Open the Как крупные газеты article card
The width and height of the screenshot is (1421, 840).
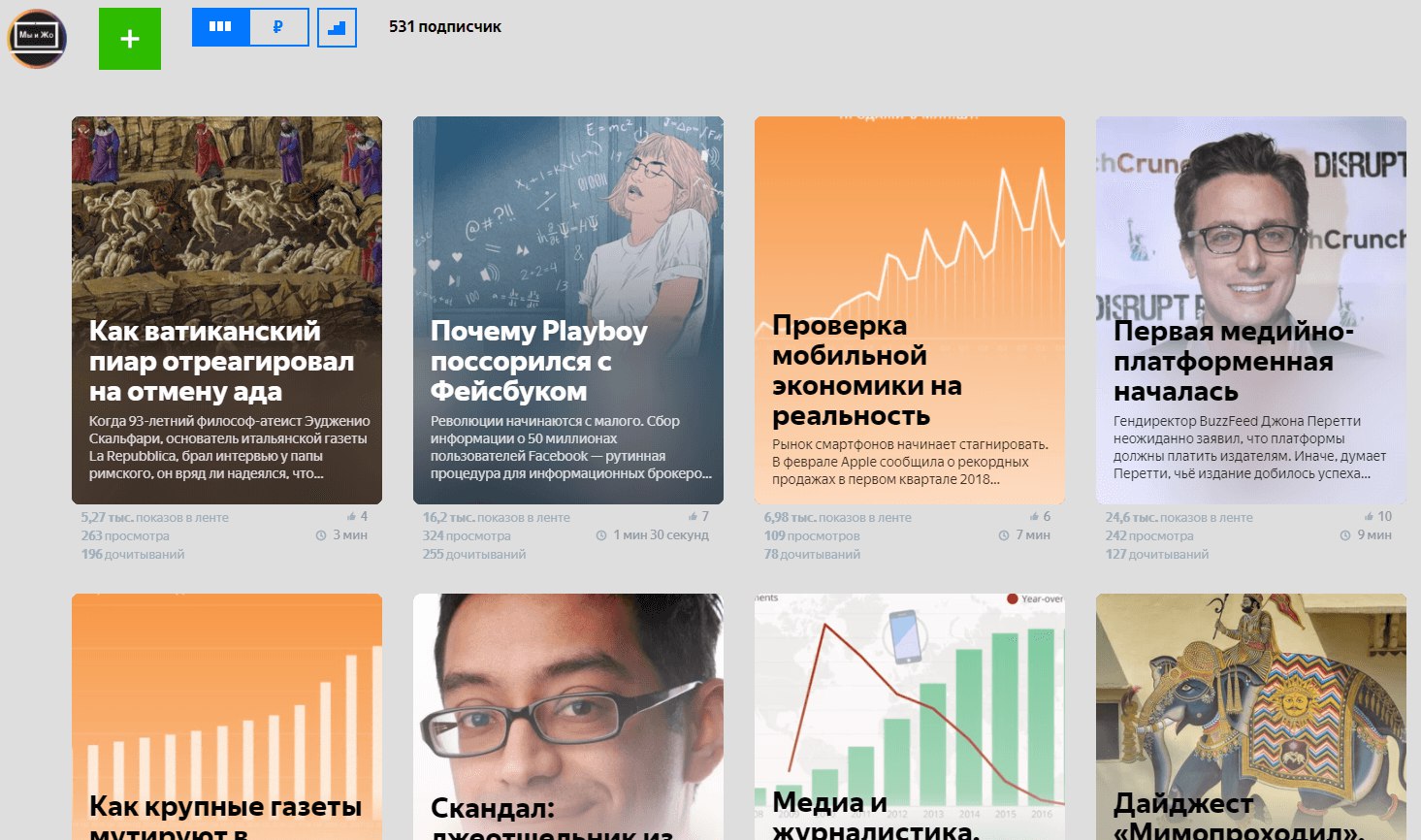[x=227, y=717]
